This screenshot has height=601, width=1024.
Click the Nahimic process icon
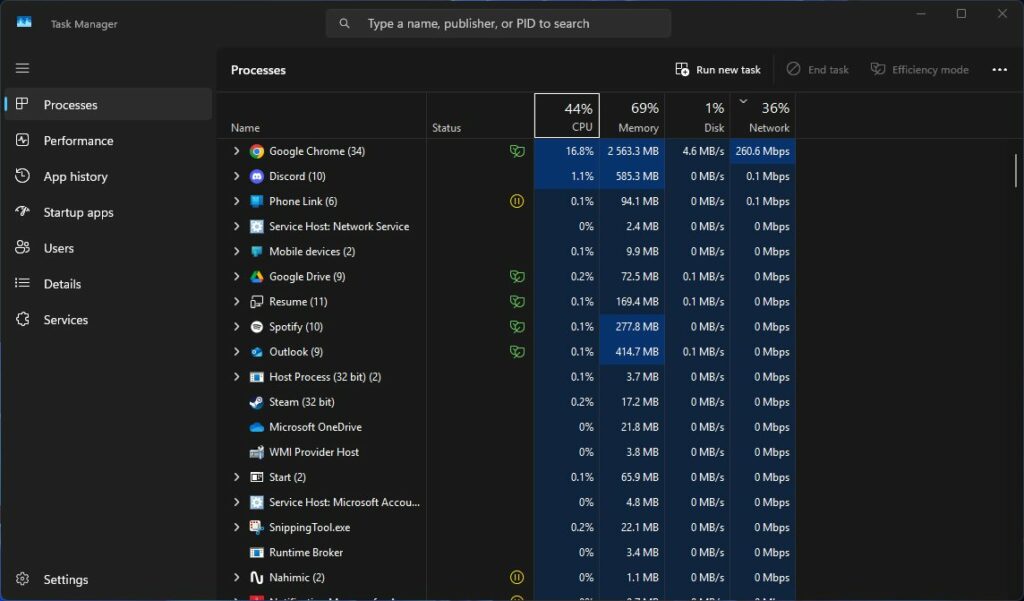pos(257,577)
